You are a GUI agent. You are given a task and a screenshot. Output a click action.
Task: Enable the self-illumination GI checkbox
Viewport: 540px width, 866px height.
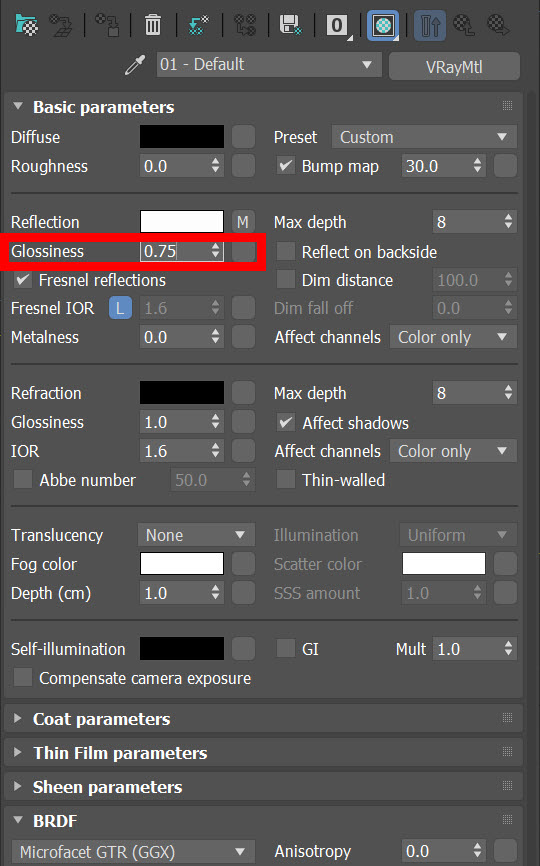(x=285, y=648)
